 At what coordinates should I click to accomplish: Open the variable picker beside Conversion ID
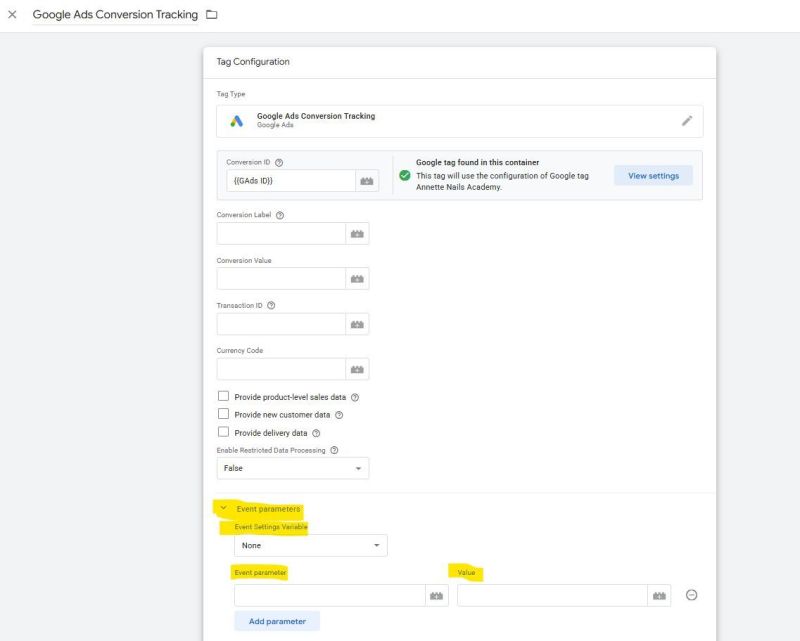[365, 182]
